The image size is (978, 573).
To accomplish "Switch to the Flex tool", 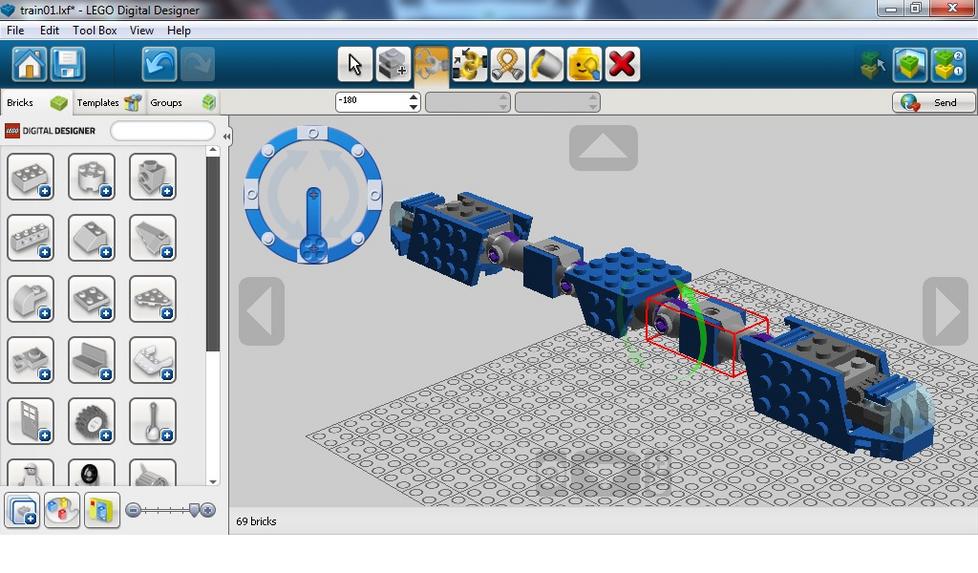I will (x=508, y=65).
